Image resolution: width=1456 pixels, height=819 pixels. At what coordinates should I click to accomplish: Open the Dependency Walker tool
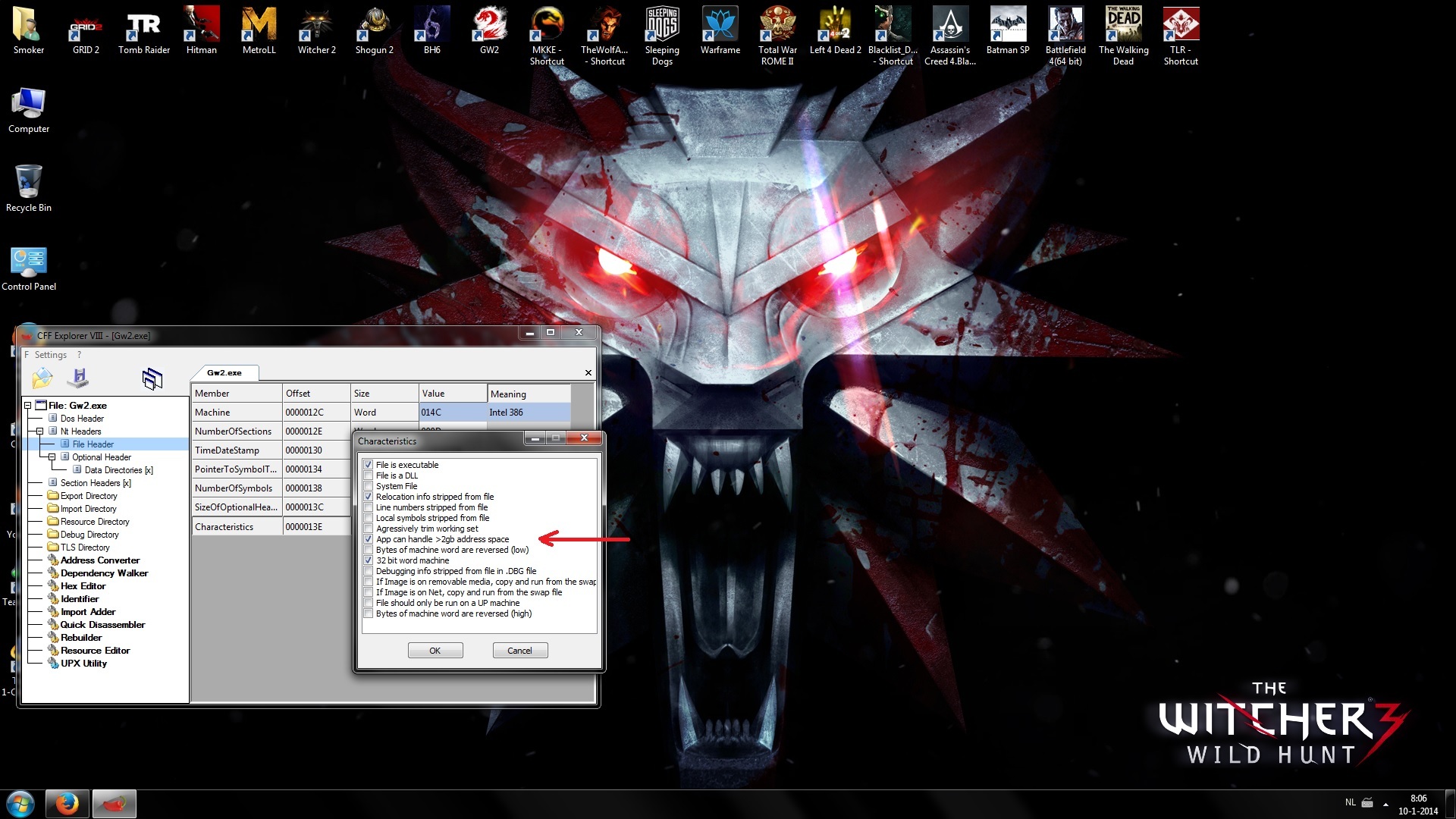tap(105, 573)
